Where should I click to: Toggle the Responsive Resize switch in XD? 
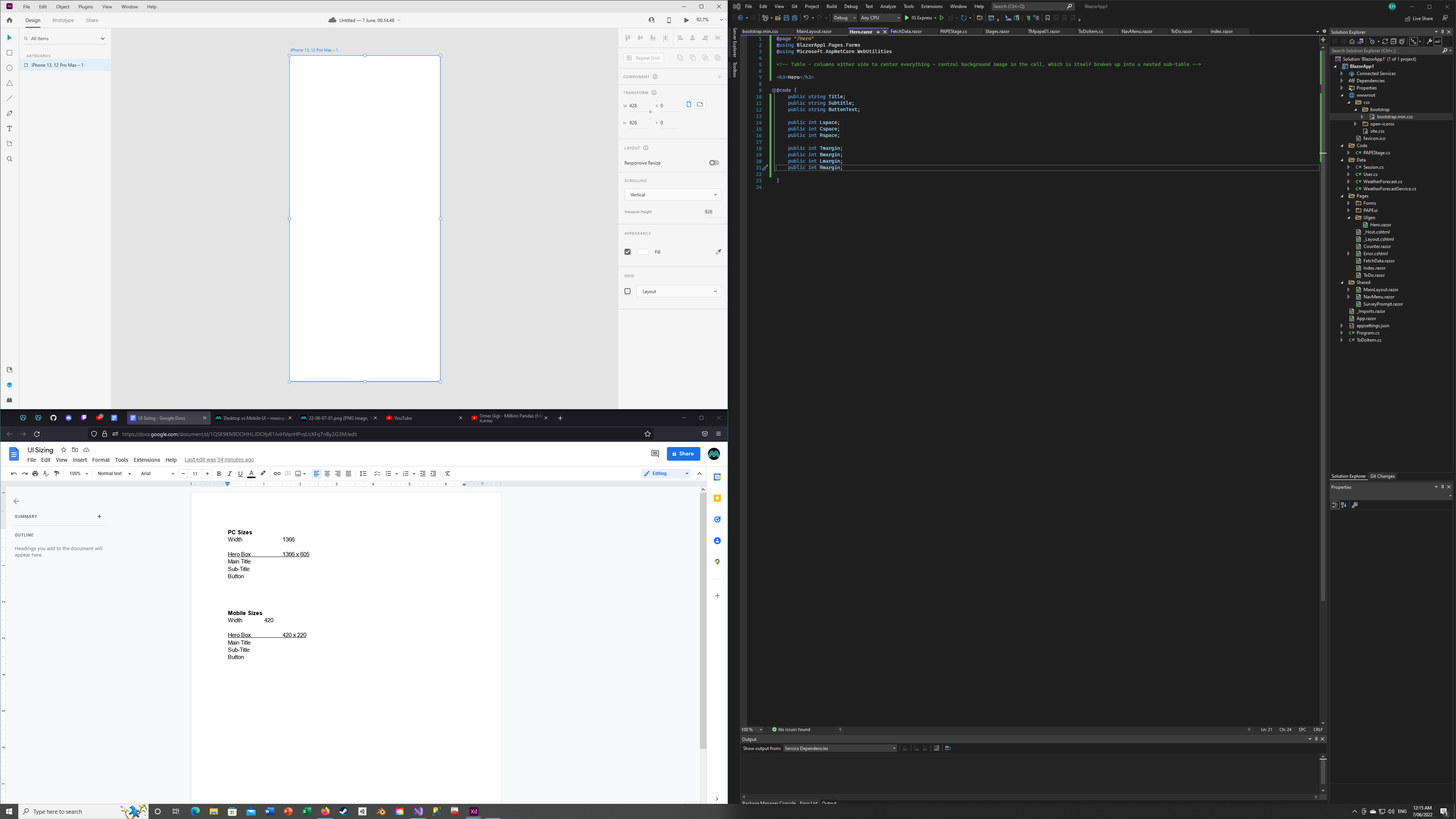click(714, 163)
